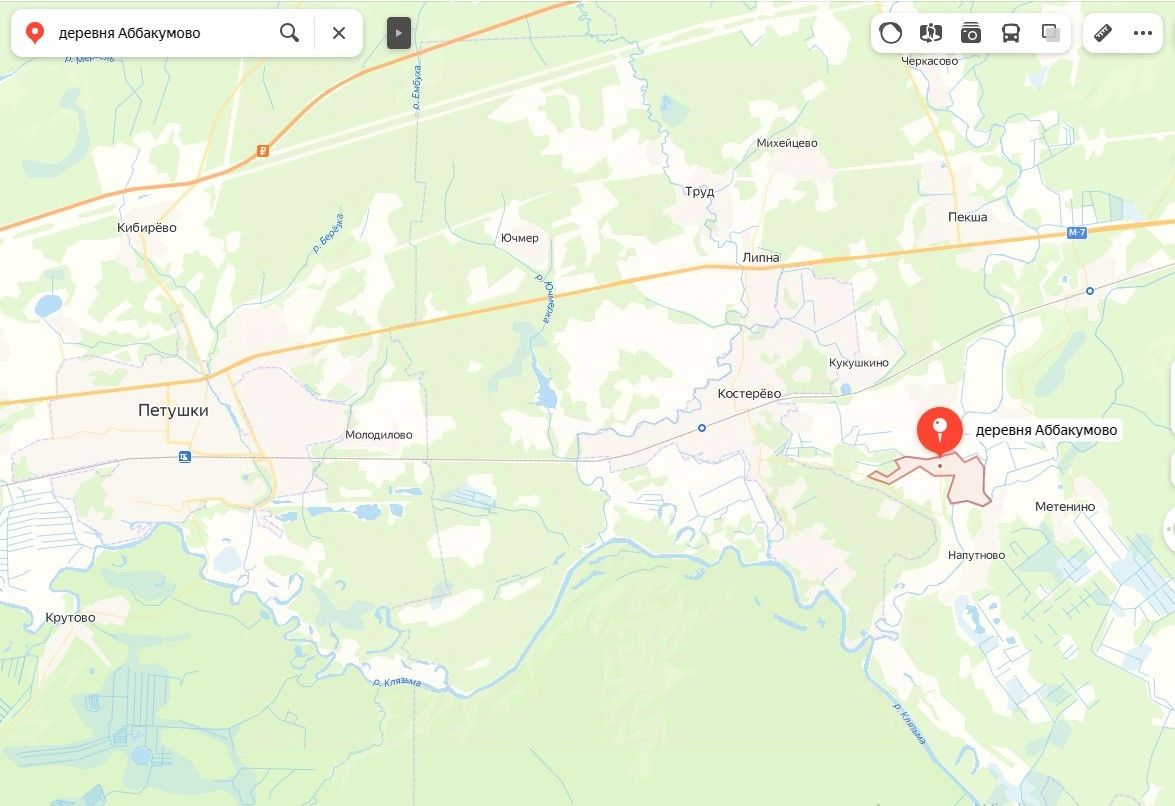The height and width of the screenshot is (806, 1175).
Task: Enable street panoramas layer
Action: (x=931, y=33)
